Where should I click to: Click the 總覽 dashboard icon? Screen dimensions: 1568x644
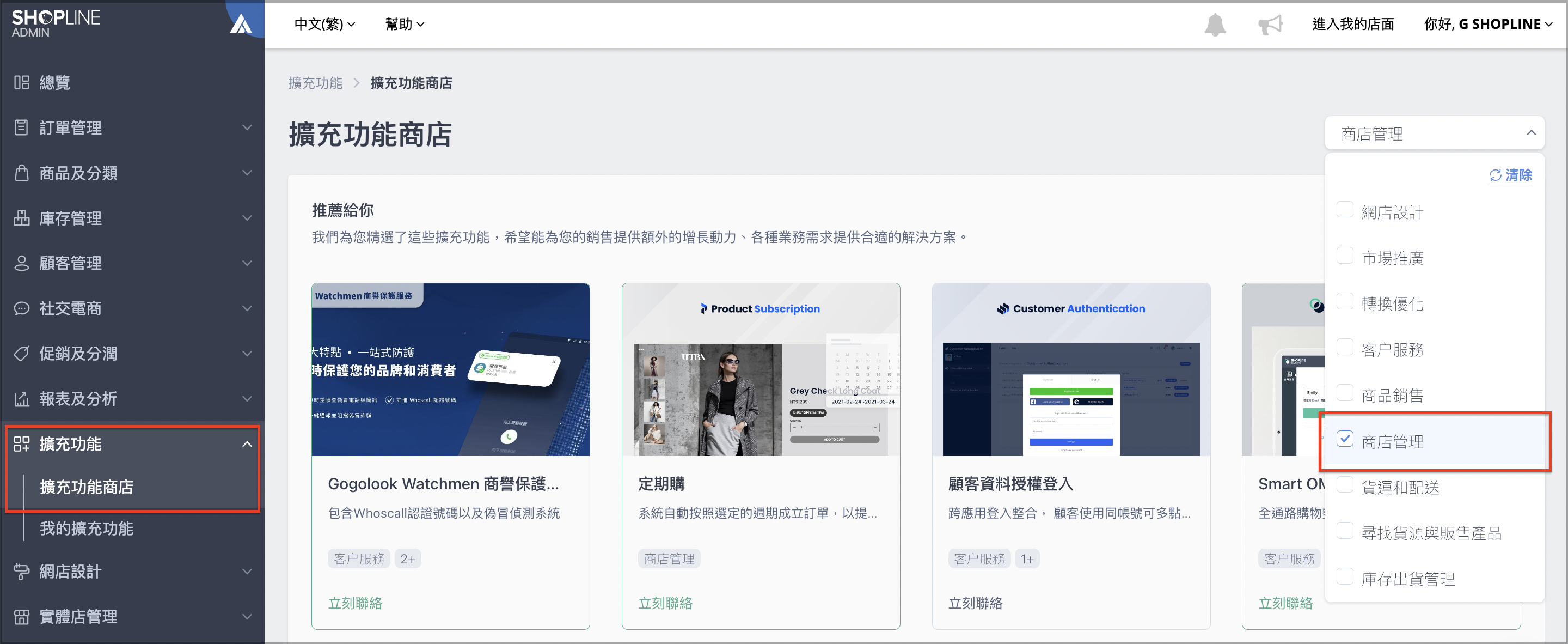21,82
